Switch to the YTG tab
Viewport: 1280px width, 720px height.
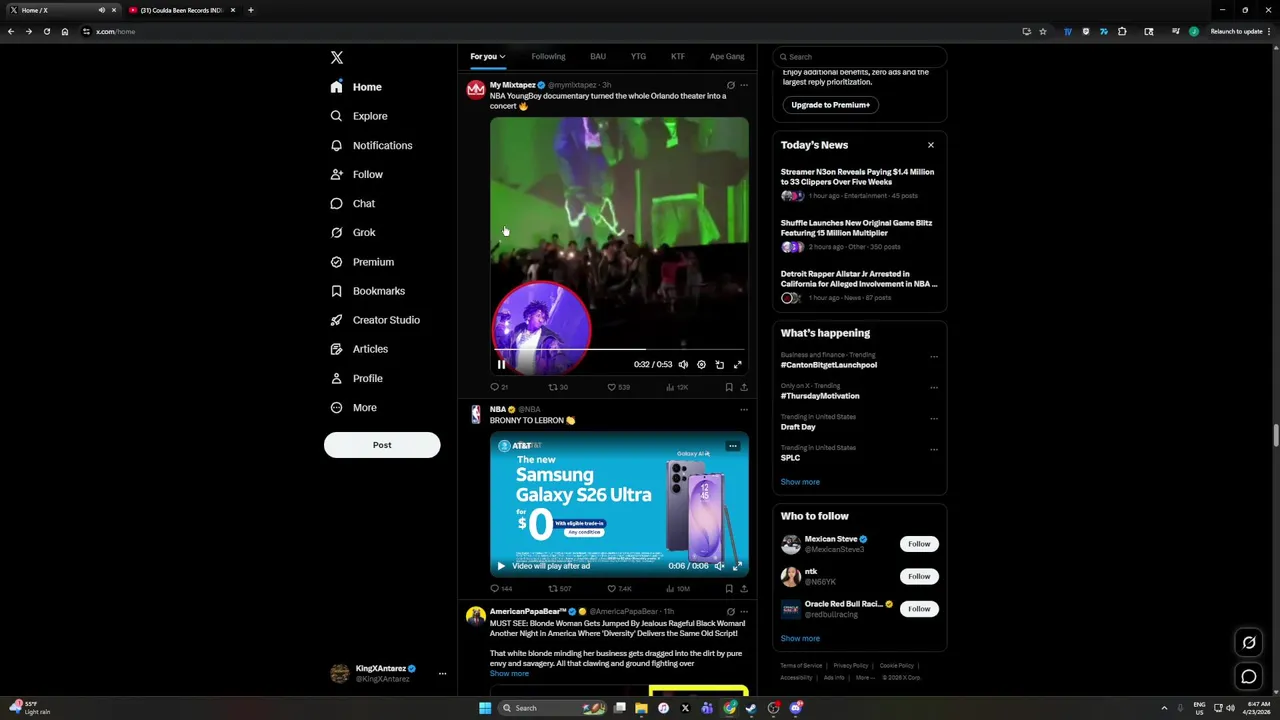click(x=638, y=57)
